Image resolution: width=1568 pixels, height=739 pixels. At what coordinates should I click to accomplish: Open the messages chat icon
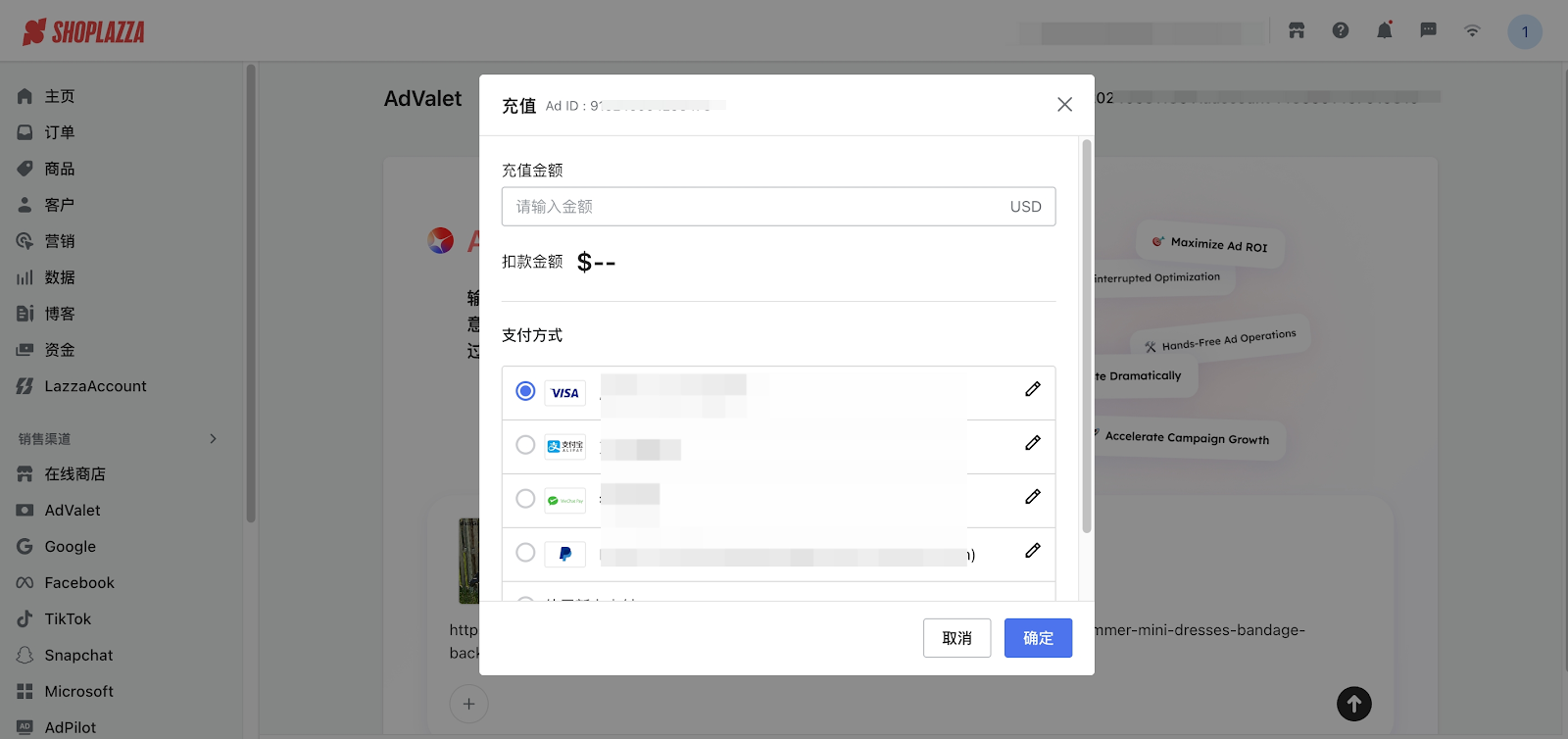pos(1428,30)
